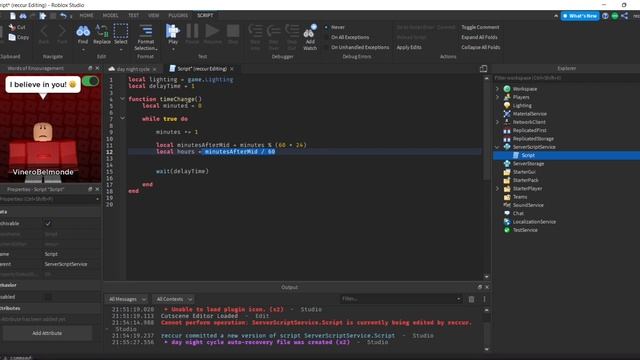
Task: Open the HOME ribbon tab
Action: [86, 16]
